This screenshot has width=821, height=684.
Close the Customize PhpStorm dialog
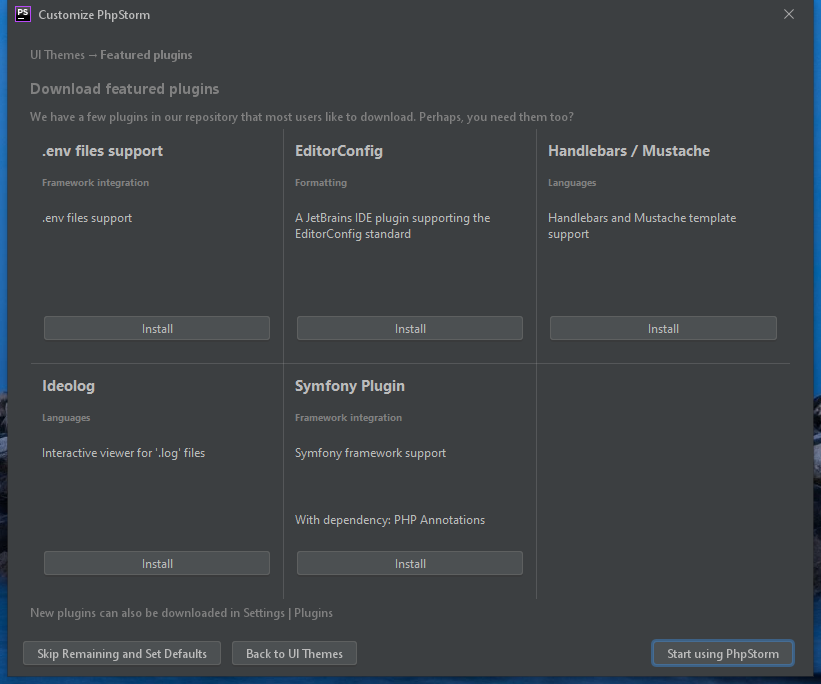click(x=789, y=14)
